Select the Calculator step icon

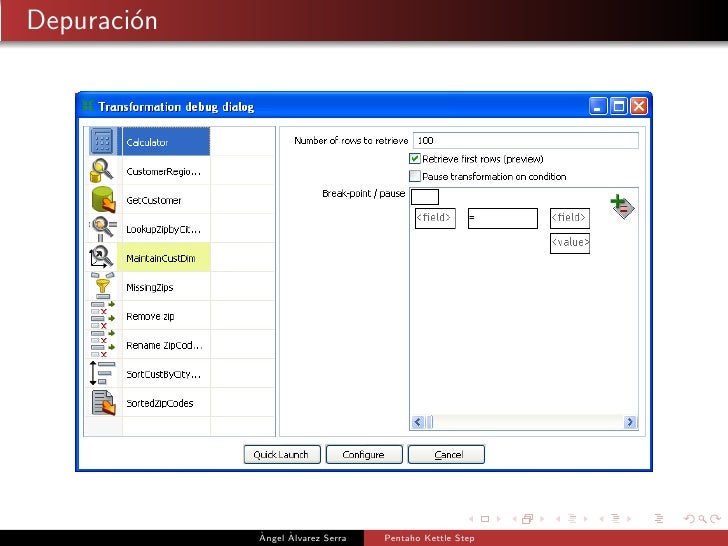point(102,141)
